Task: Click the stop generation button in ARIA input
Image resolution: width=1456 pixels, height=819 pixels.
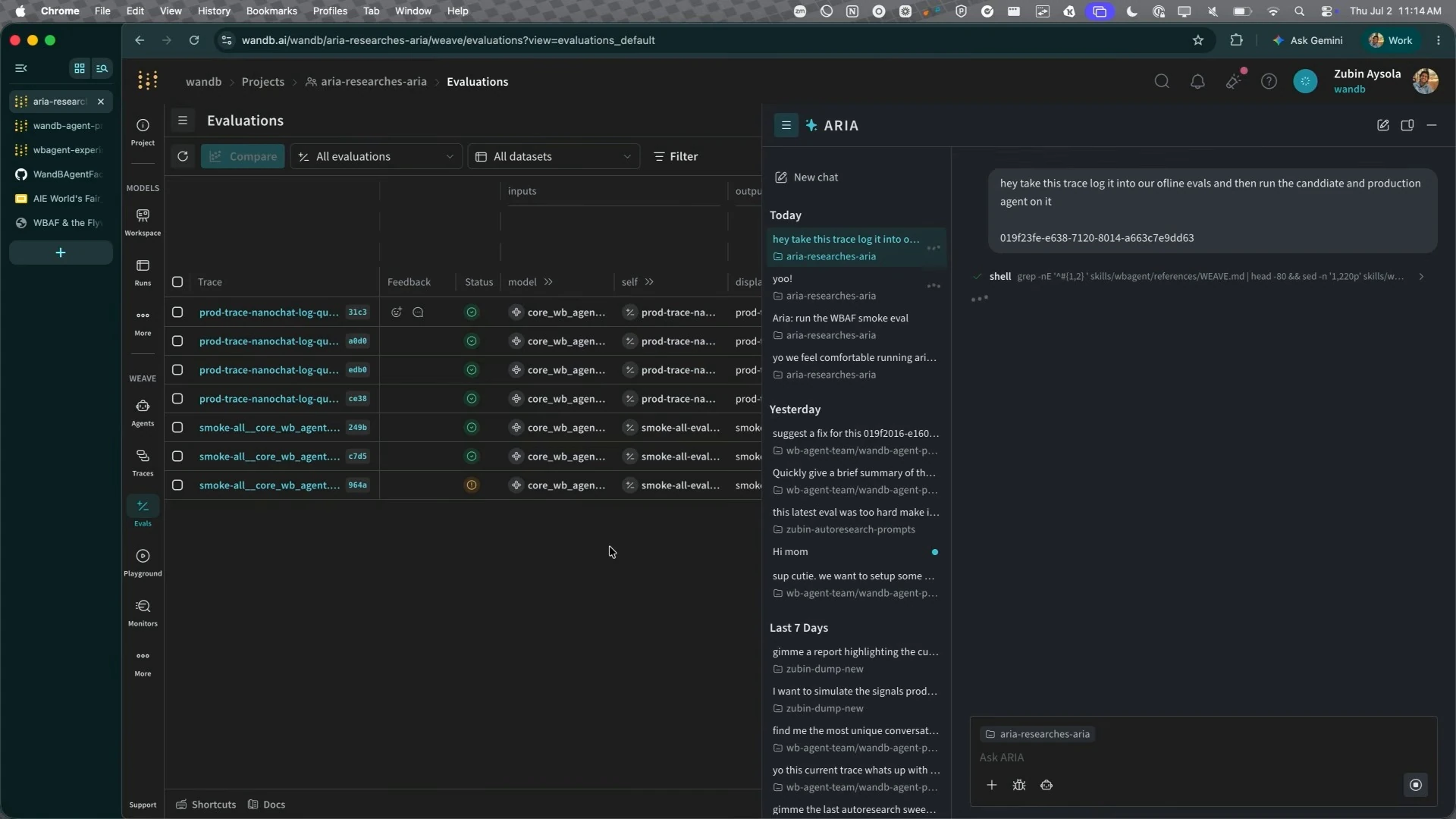Action: [x=1416, y=785]
